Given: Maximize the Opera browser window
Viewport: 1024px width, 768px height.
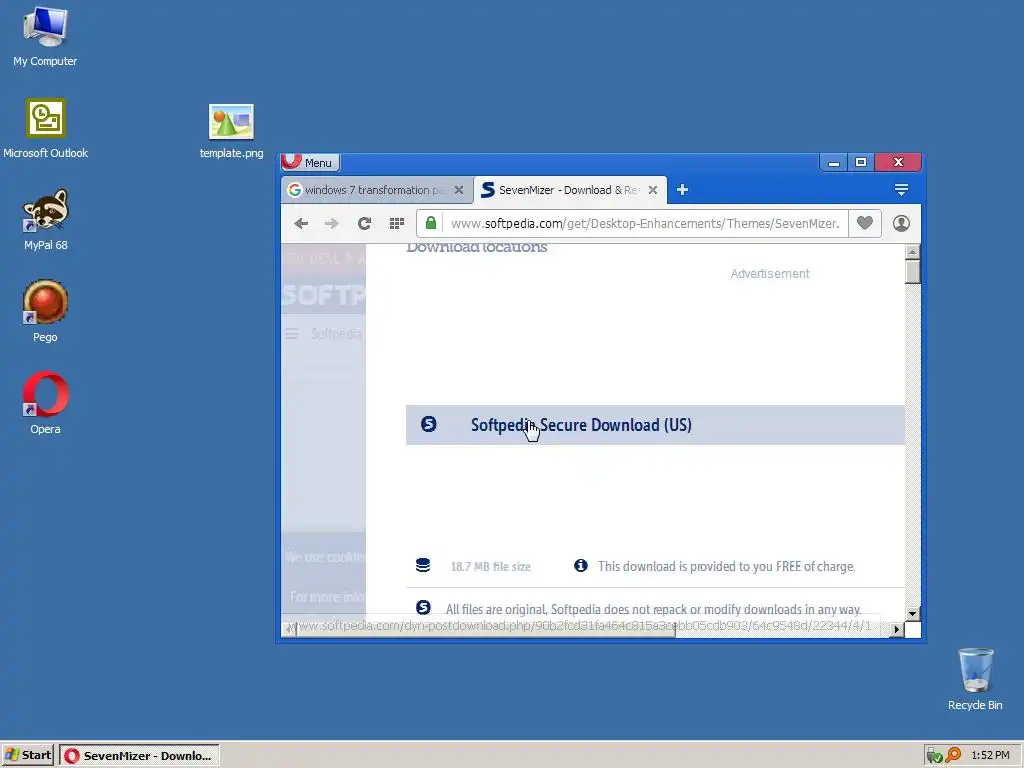Looking at the screenshot, I should tap(861, 162).
